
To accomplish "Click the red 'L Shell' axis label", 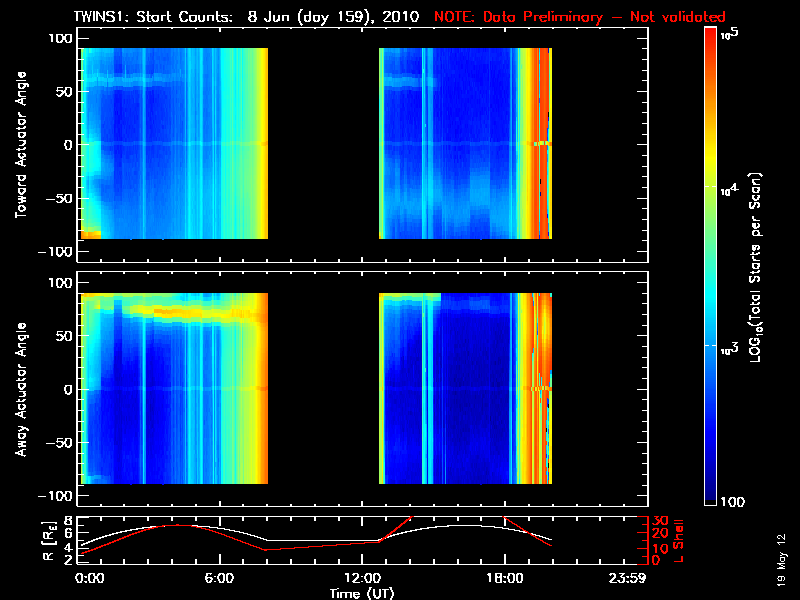I will [678, 541].
